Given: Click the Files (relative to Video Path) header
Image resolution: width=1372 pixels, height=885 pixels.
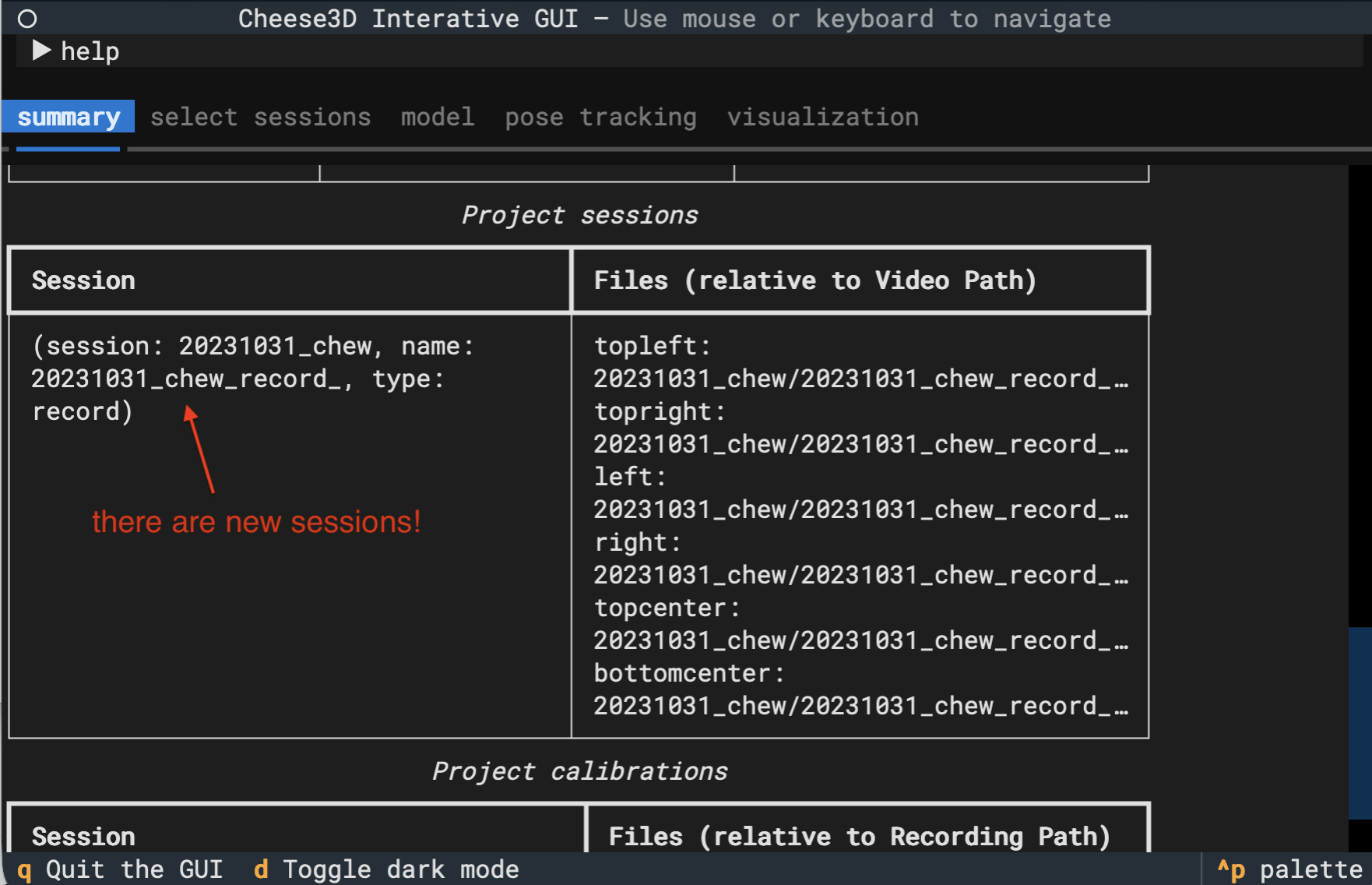Looking at the screenshot, I should [x=814, y=280].
